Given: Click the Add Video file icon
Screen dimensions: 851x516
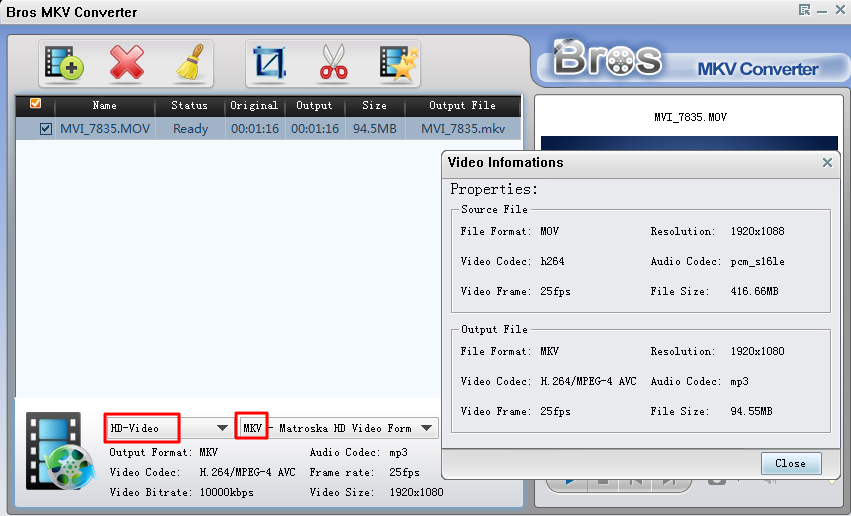Looking at the screenshot, I should click(x=63, y=63).
